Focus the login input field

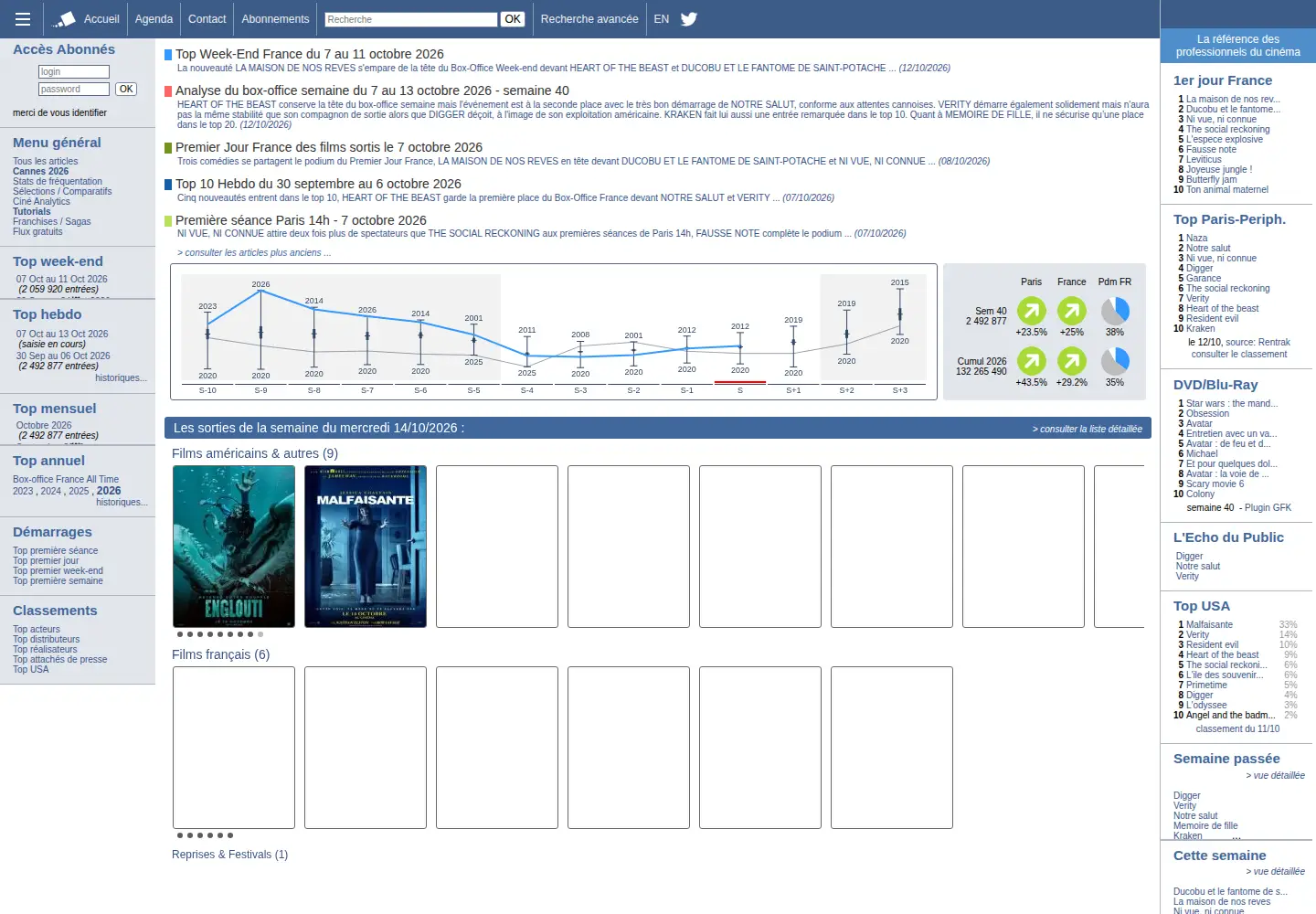click(x=74, y=71)
